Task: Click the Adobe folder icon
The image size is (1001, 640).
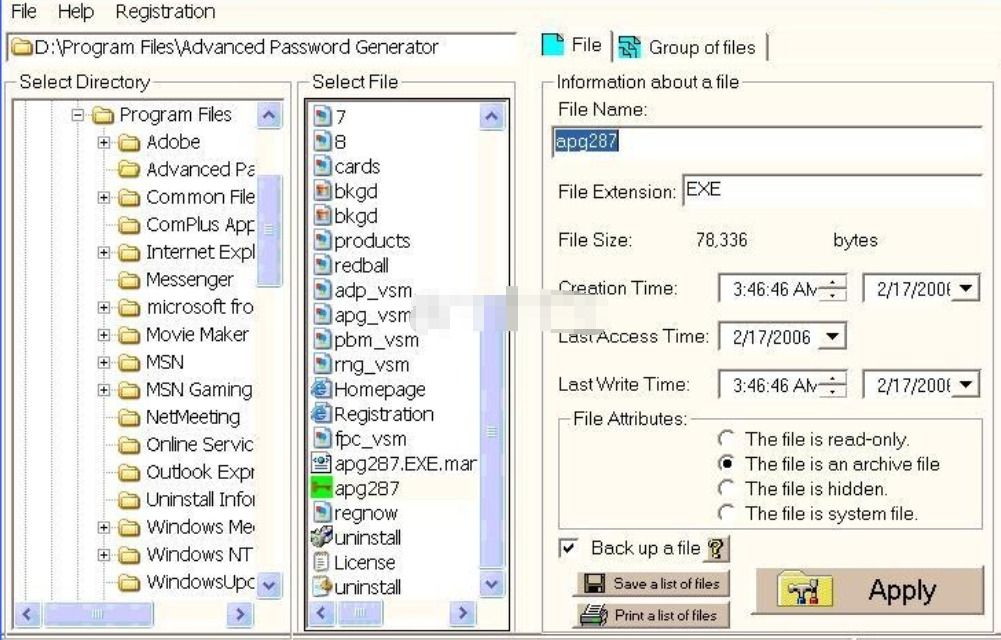Action: [x=129, y=142]
